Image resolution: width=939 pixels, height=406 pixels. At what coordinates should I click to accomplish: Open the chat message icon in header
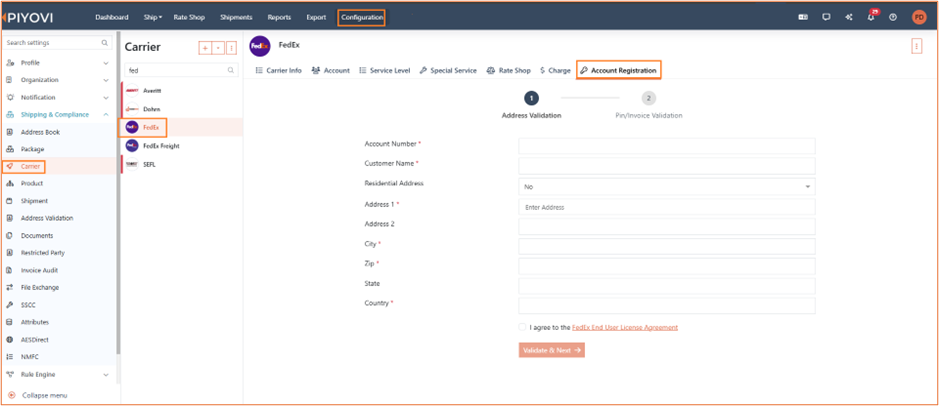point(826,17)
